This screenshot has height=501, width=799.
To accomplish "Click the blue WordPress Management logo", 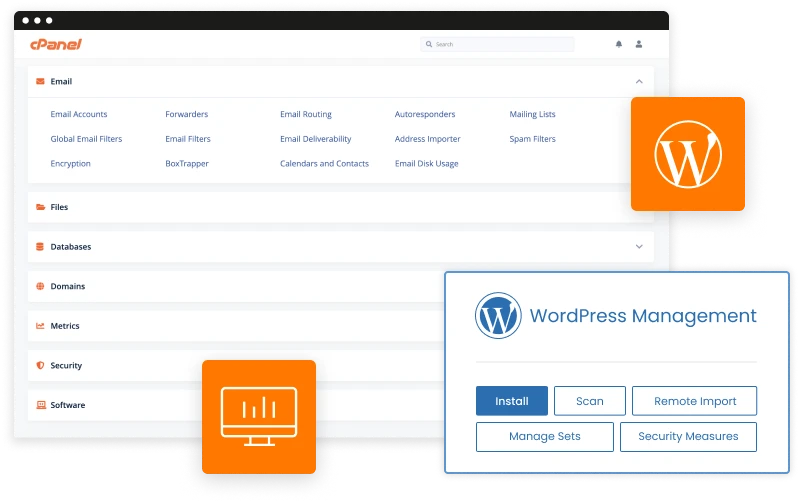I will coord(498,315).
